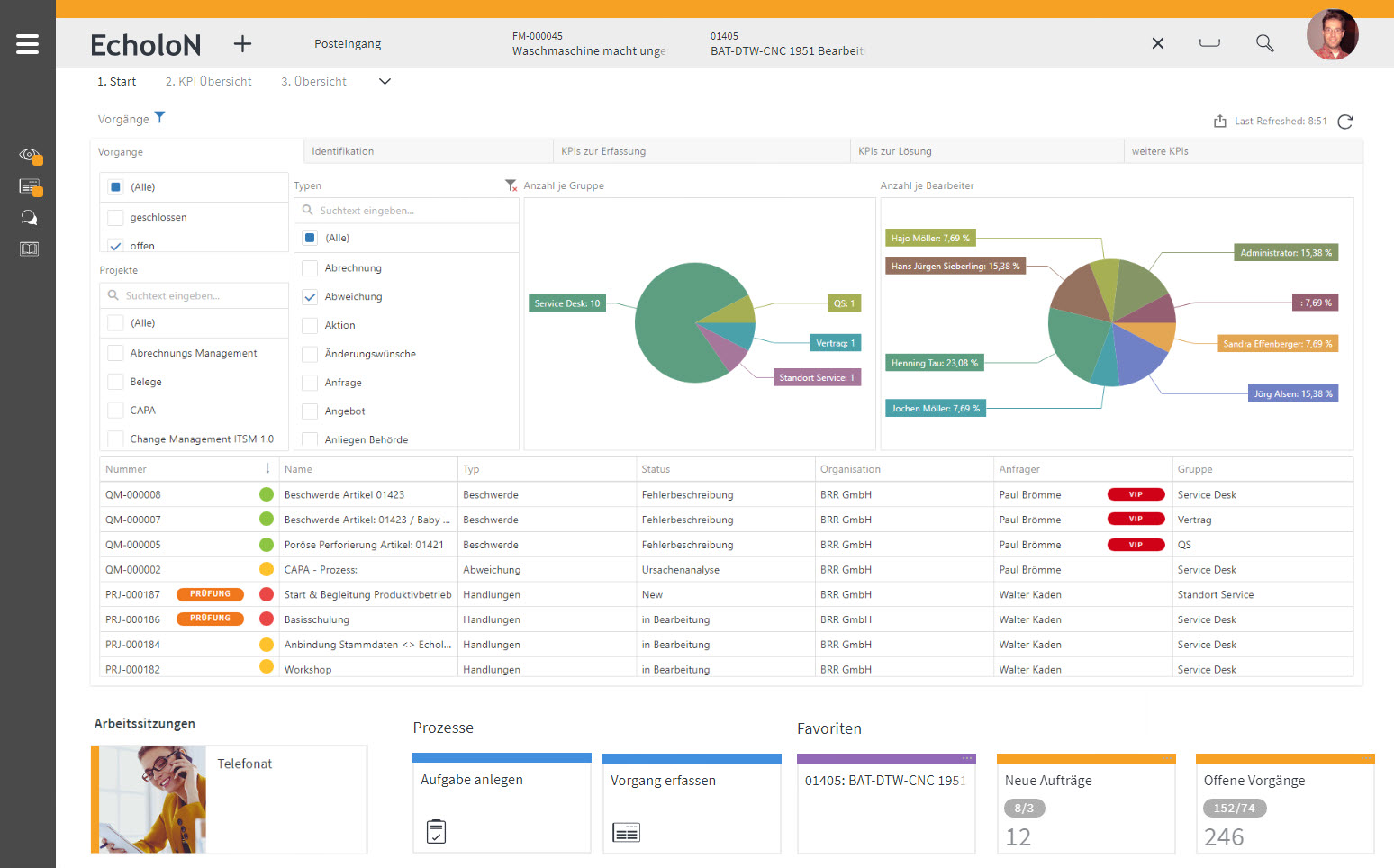Open the hamburger main menu
This screenshot has width=1394, height=868.
pyautogui.click(x=27, y=43)
